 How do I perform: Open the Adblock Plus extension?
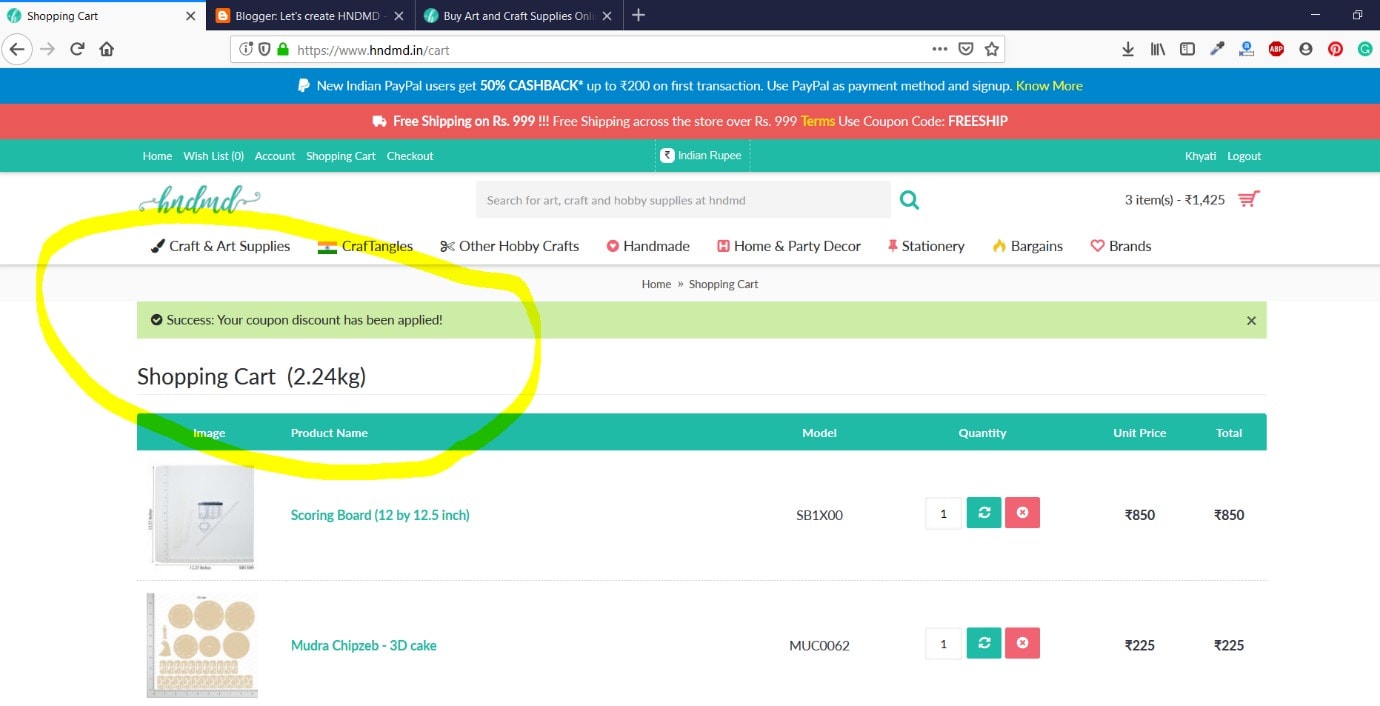[x=1276, y=49]
